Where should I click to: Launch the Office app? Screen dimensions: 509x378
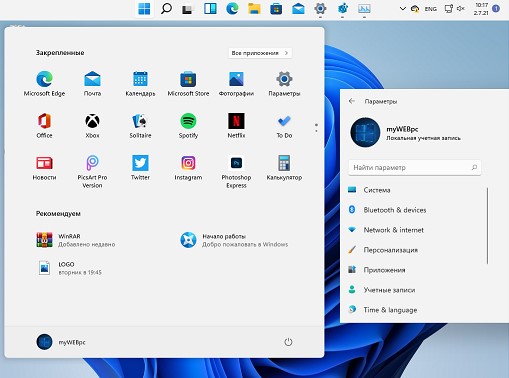click(x=44, y=125)
